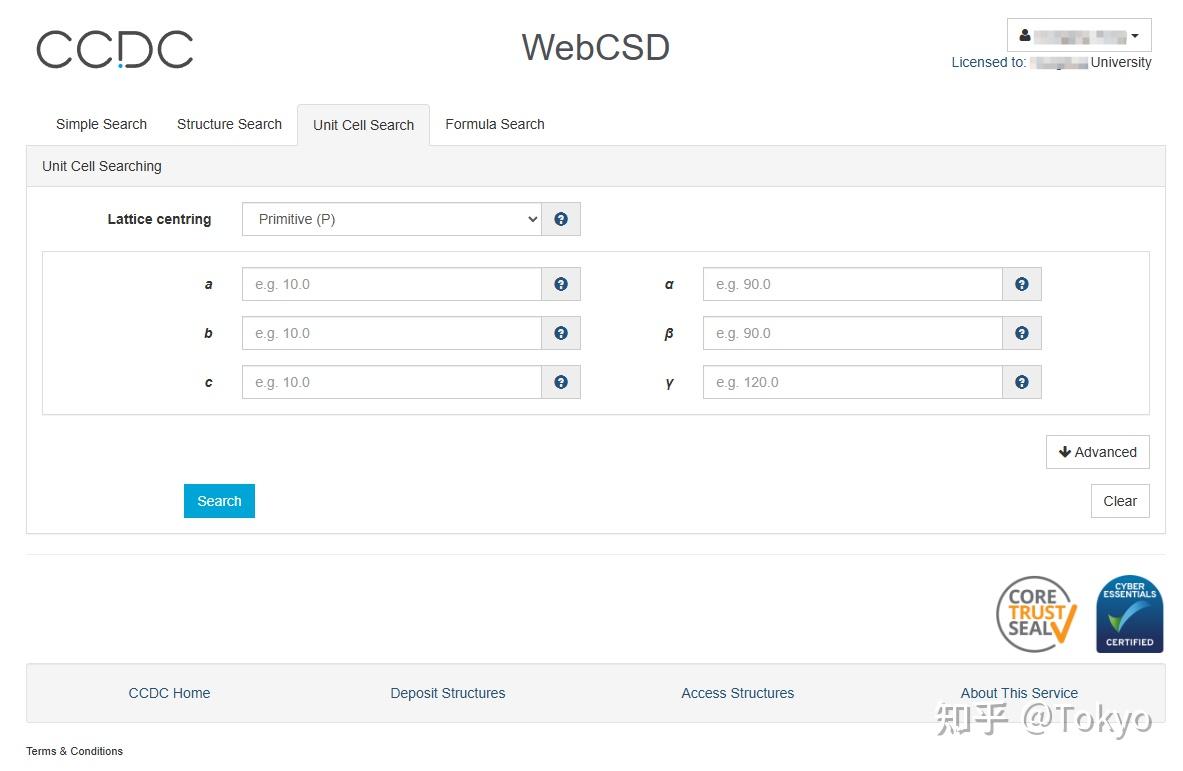This screenshot has width=1183, height=771.
Task: Focus the cell length b input
Action: 392,333
